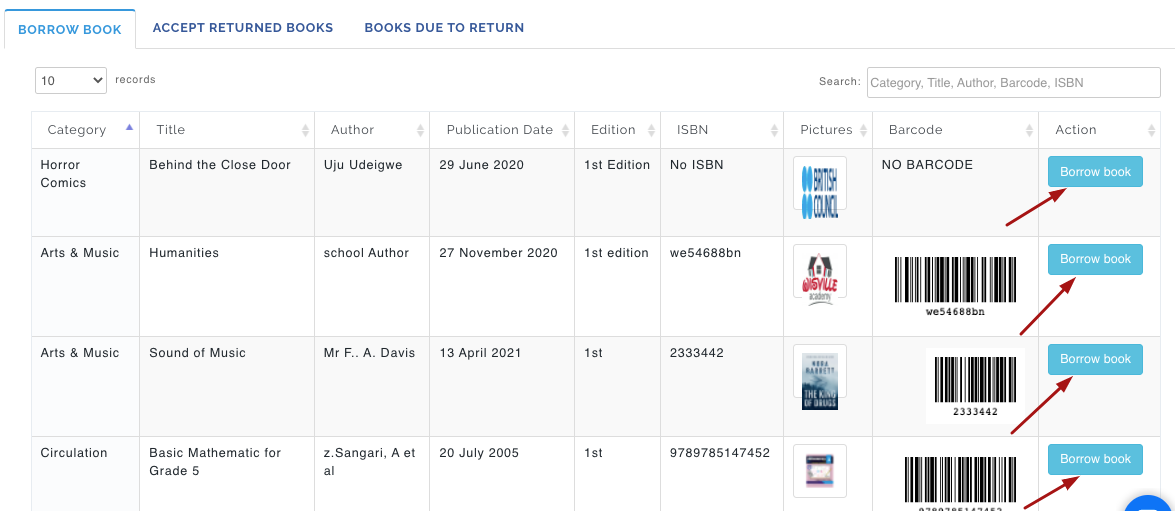The height and width of the screenshot is (511, 1175).
Task: Click the we54688bn barcode image
Action: [x=955, y=286]
